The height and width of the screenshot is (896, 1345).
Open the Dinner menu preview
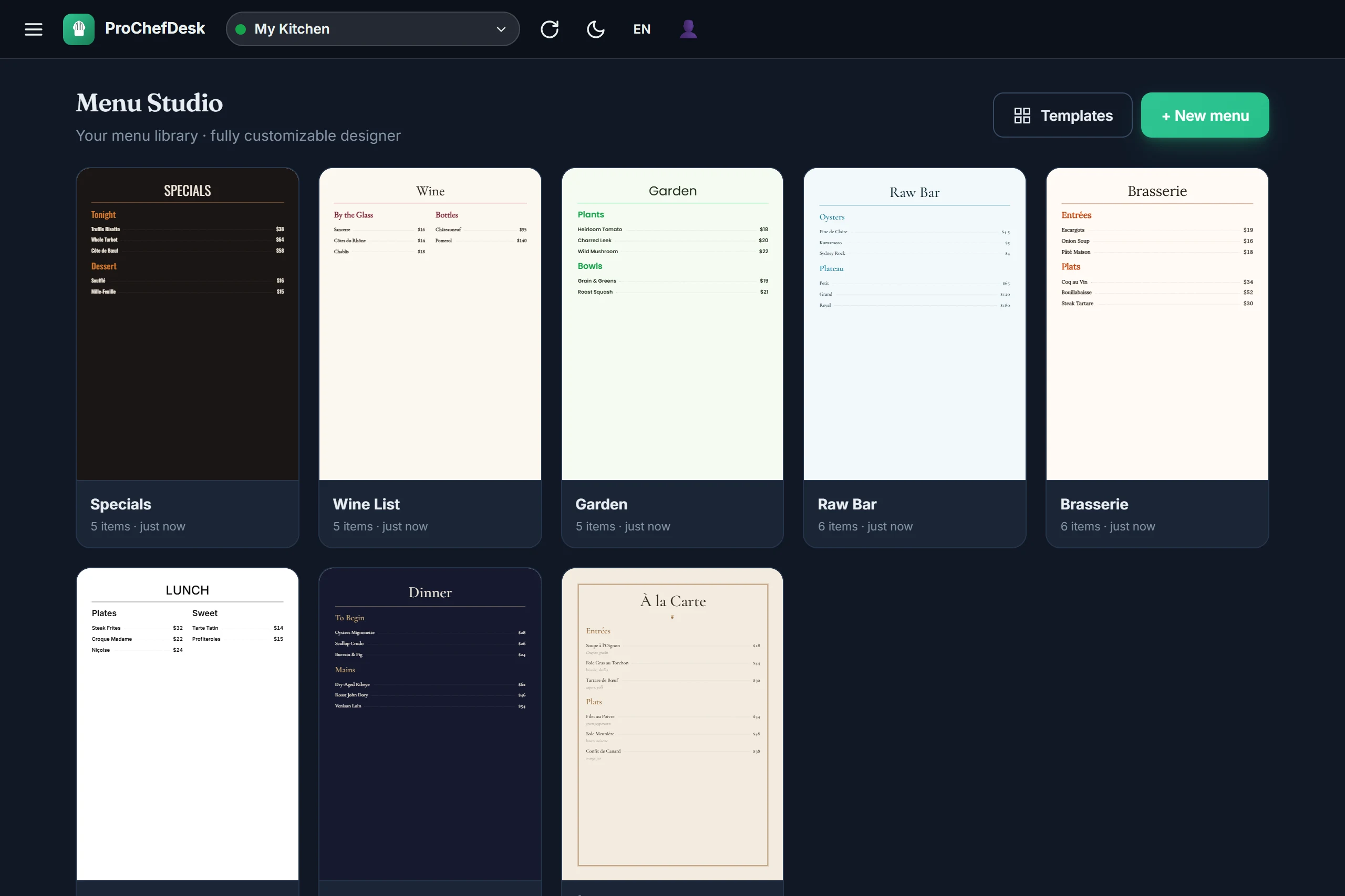point(430,724)
